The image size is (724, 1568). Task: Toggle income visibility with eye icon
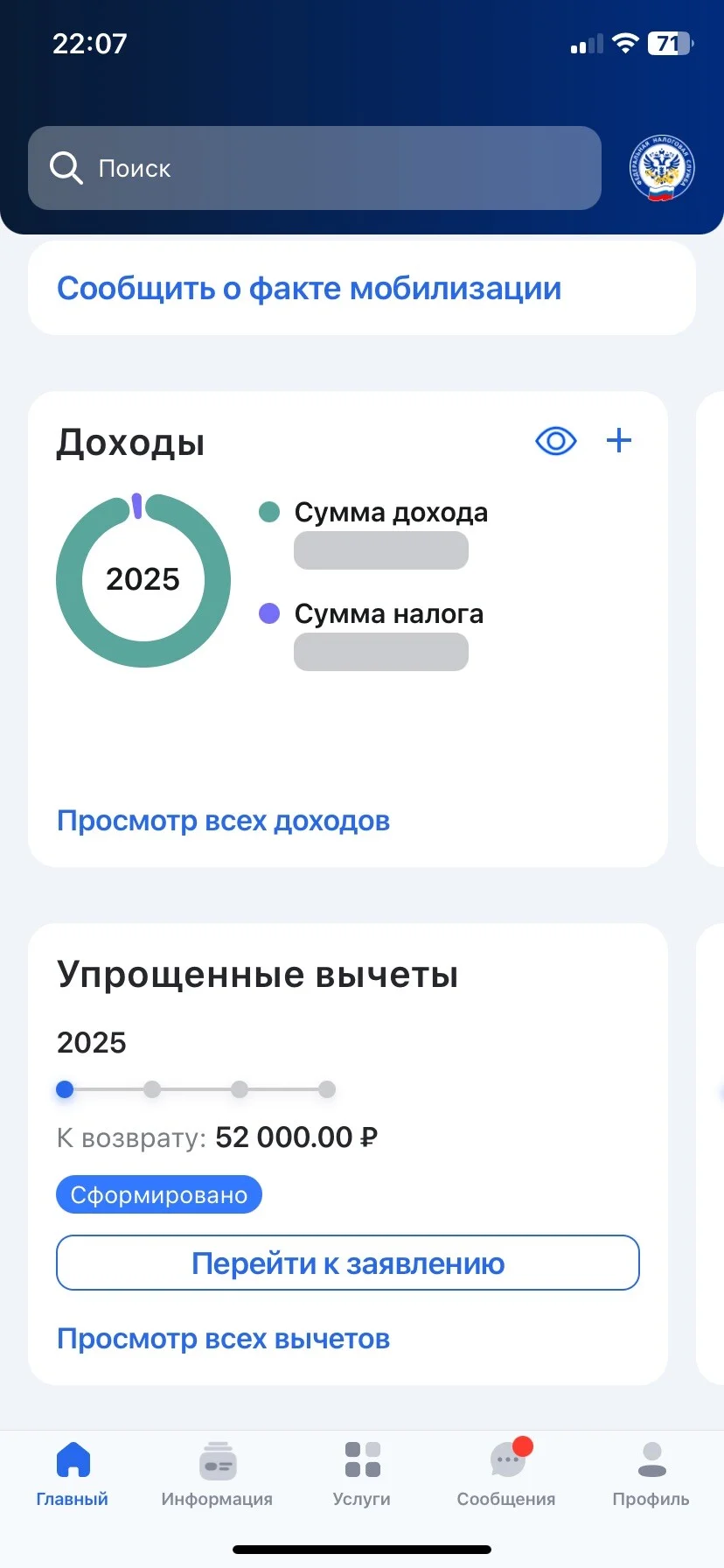pos(555,441)
